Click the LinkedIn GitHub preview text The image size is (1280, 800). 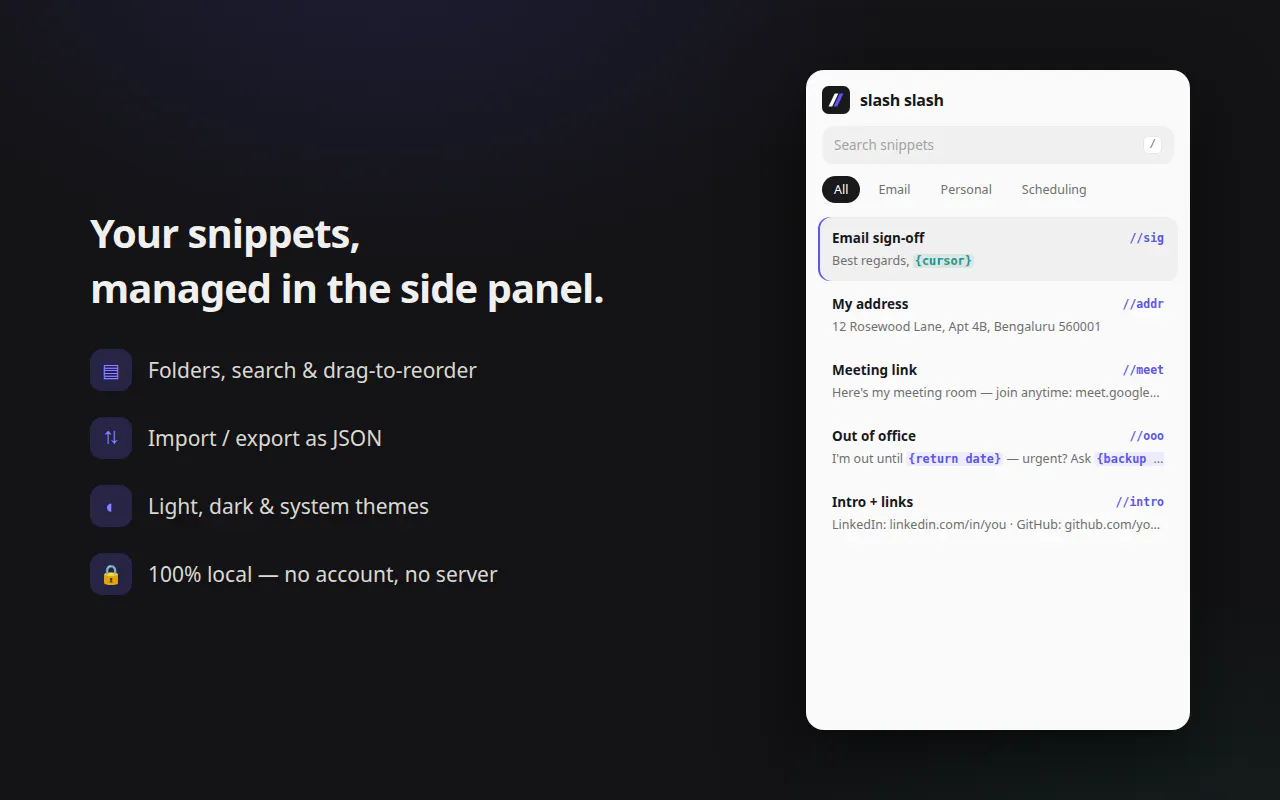pos(996,525)
